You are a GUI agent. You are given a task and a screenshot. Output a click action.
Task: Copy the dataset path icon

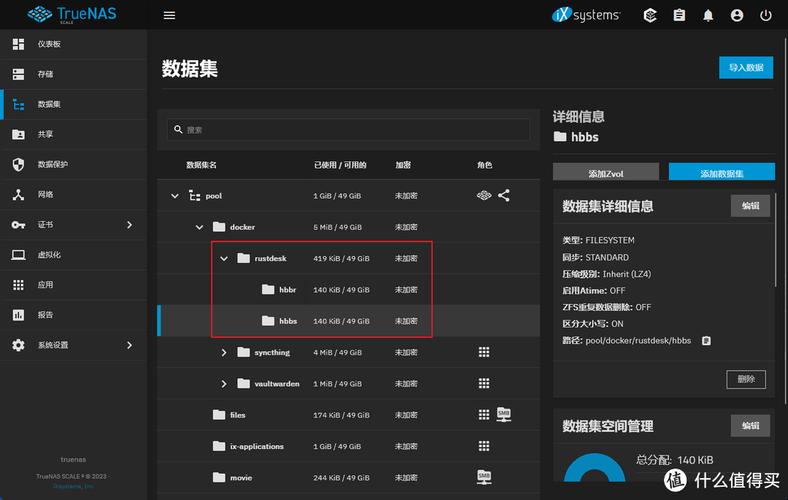pyautogui.click(x=706, y=341)
